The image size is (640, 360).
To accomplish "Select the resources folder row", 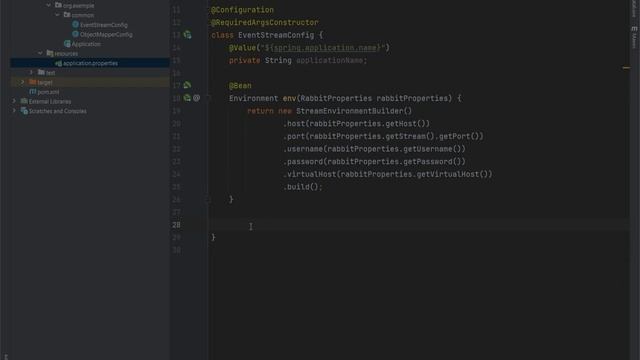I will (90, 53).
